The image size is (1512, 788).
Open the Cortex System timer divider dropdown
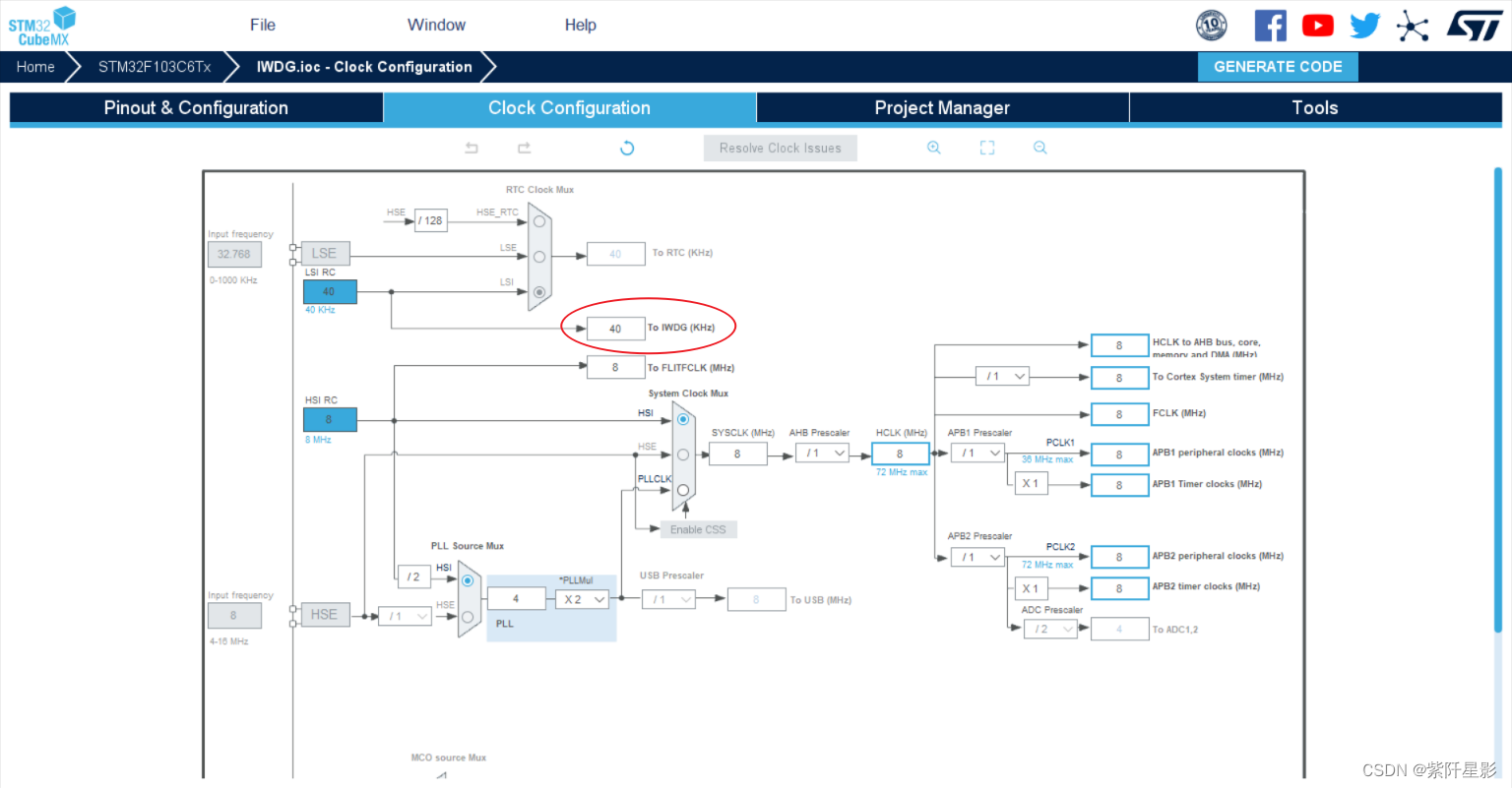1002,377
